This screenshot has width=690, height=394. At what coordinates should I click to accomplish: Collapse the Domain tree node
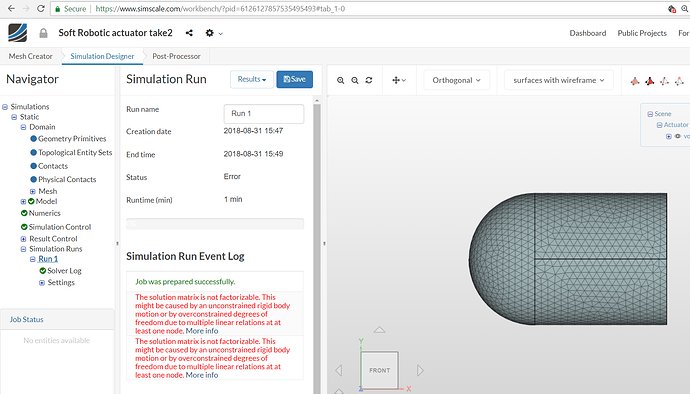pos(23,127)
